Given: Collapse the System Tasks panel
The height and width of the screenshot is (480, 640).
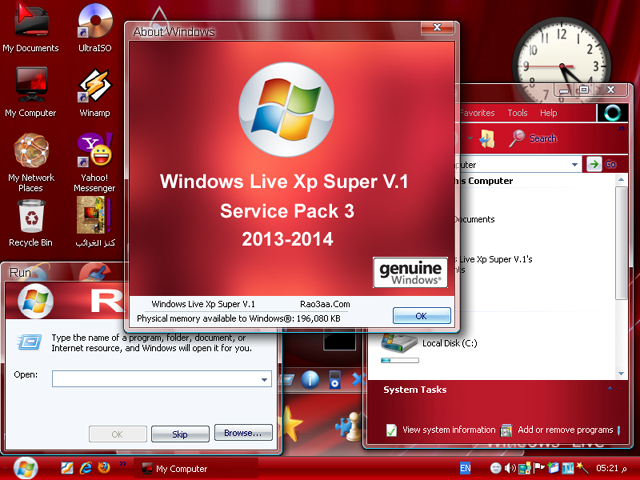Looking at the screenshot, I should (x=610, y=389).
